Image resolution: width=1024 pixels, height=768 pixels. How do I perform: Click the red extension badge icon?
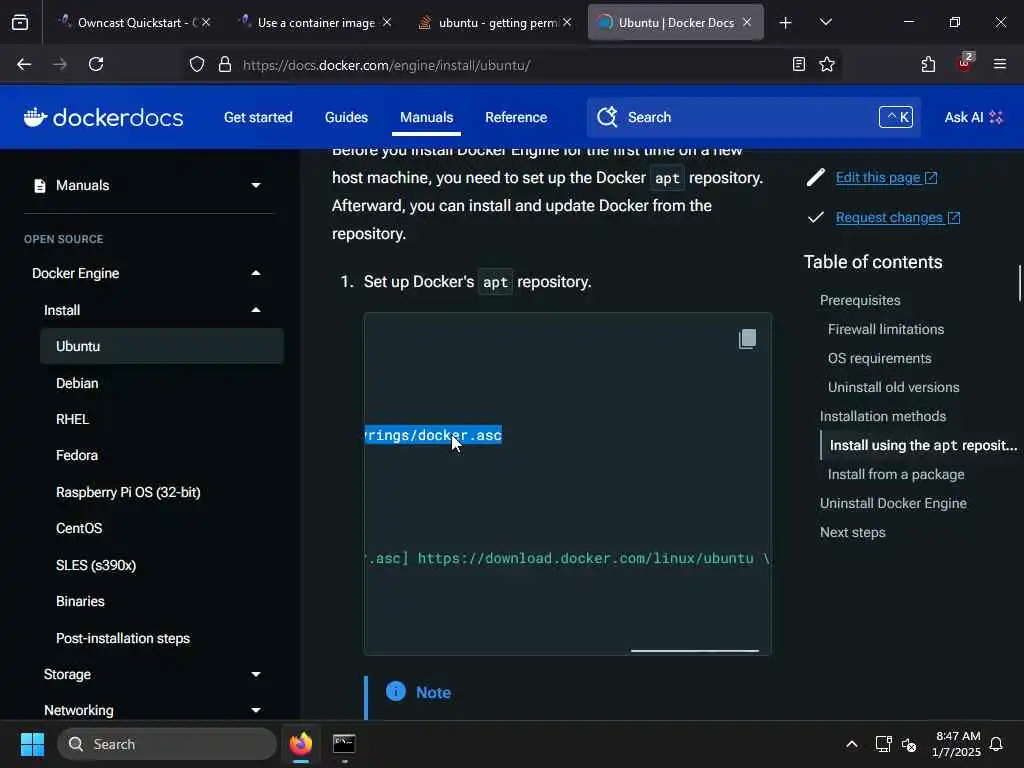(x=965, y=63)
